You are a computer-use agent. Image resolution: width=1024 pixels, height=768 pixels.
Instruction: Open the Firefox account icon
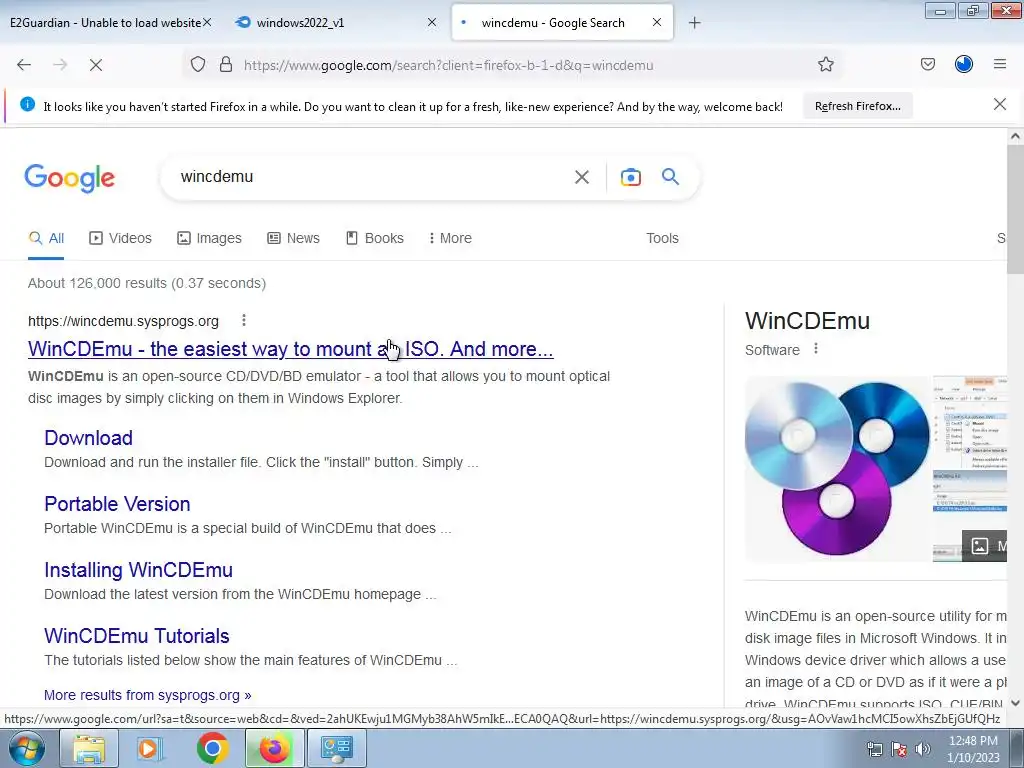963,64
